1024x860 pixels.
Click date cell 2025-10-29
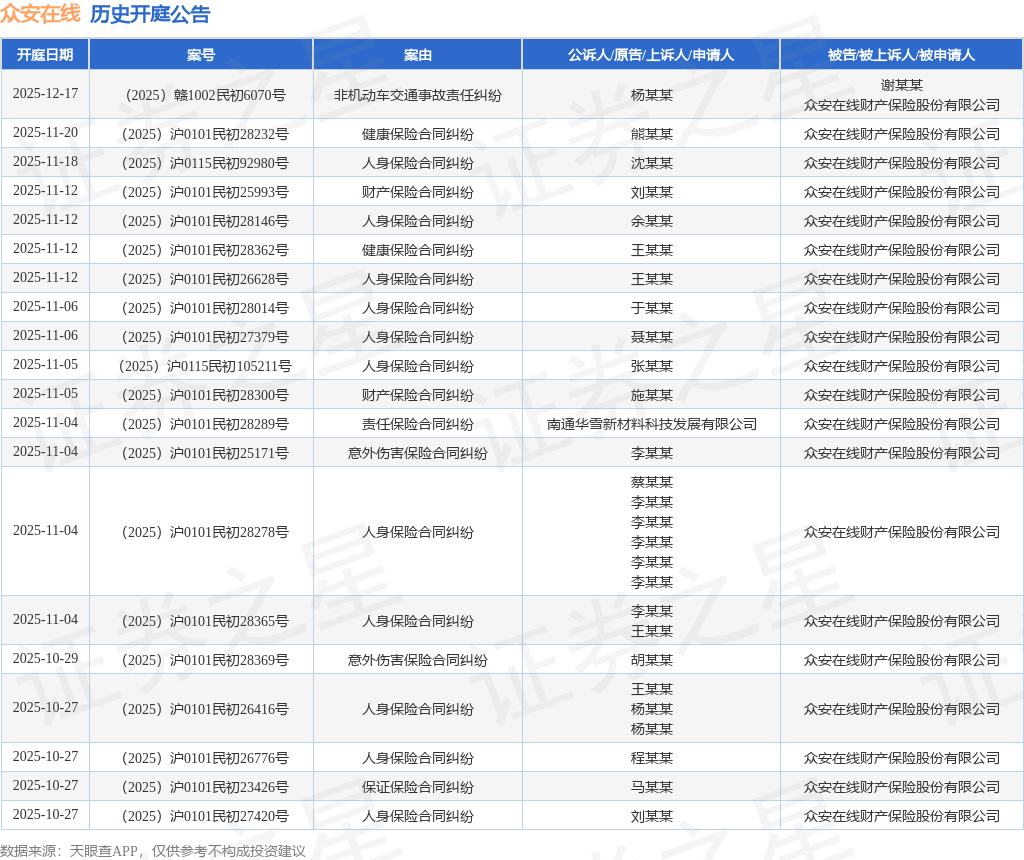pyautogui.click(x=45, y=658)
